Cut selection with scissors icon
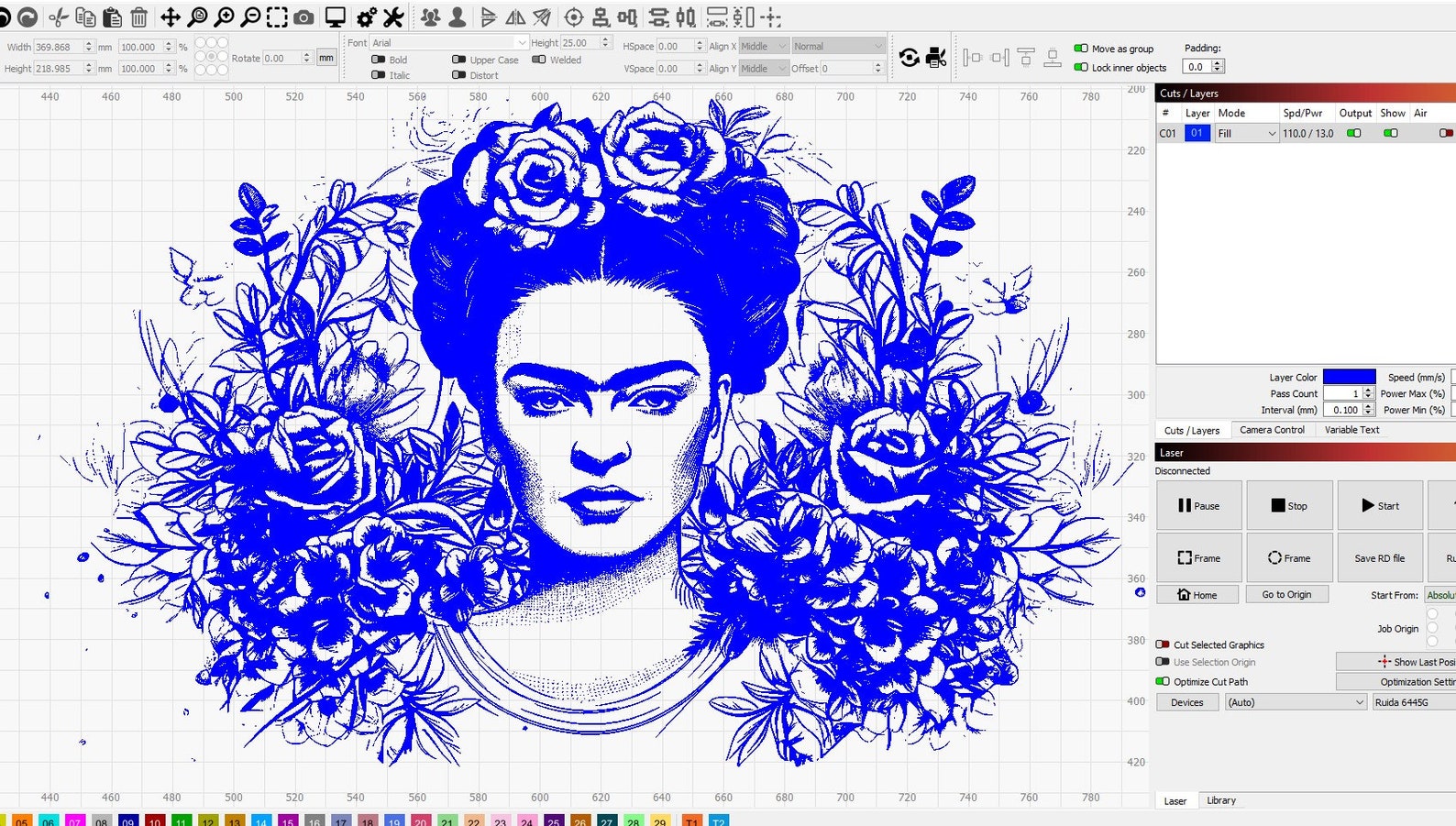 (x=59, y=17)
